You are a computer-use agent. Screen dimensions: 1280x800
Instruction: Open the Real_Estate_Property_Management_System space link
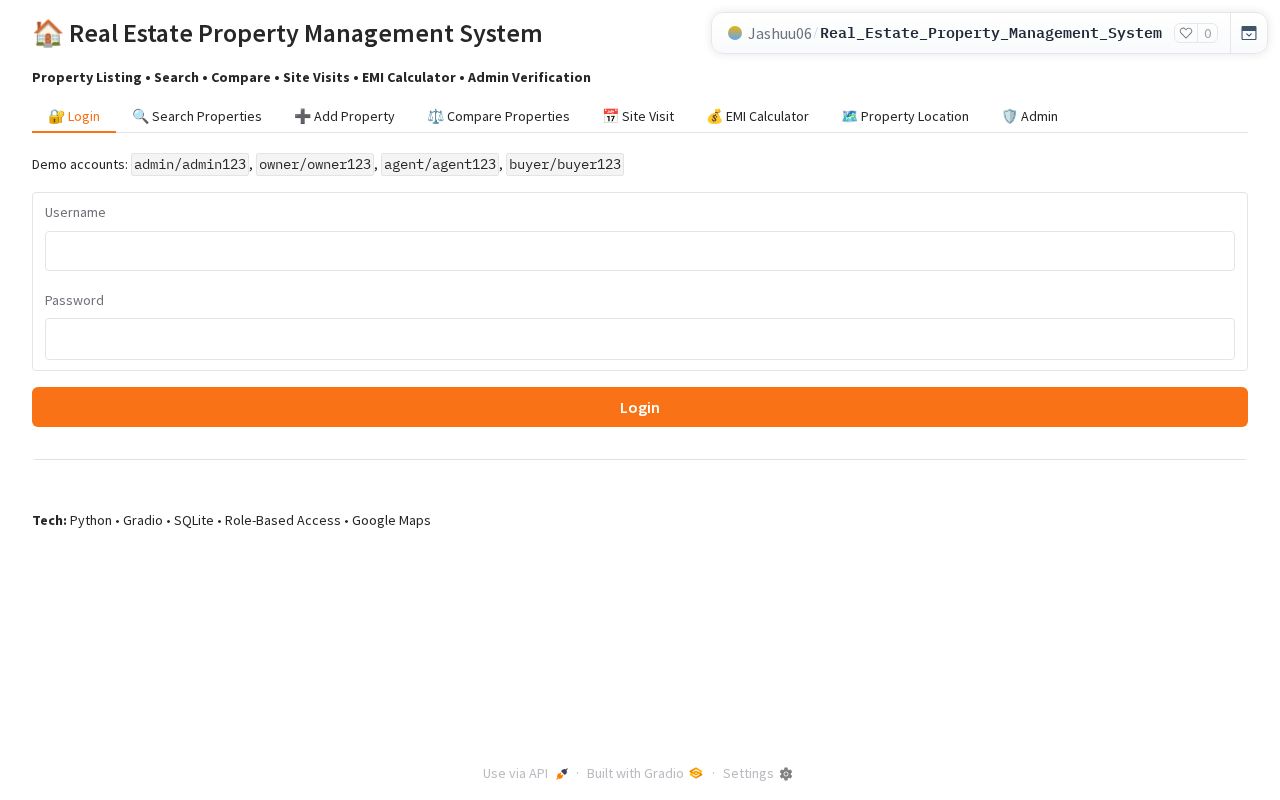[x=991, y=33]
